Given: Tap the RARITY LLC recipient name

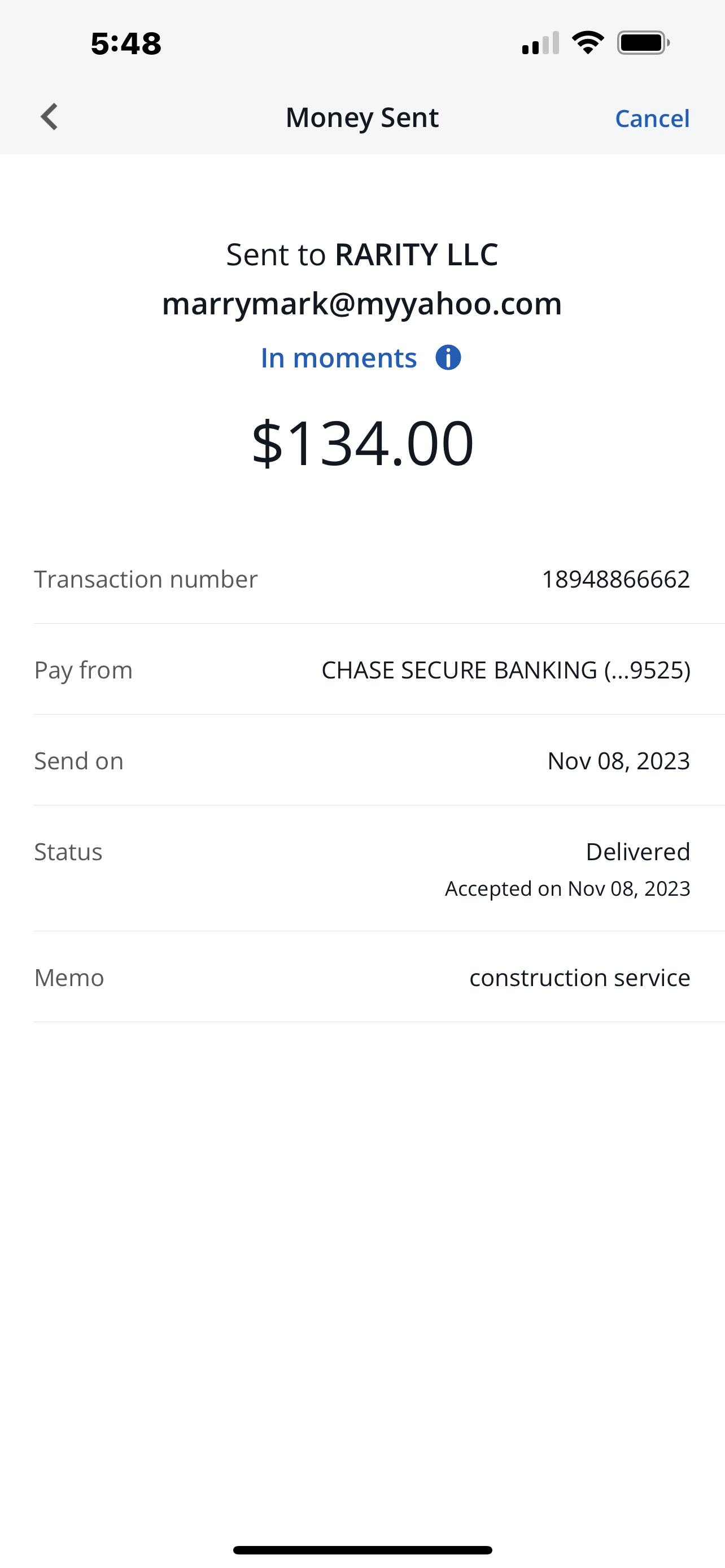Looking at the screenshot, I should (416, 255).
